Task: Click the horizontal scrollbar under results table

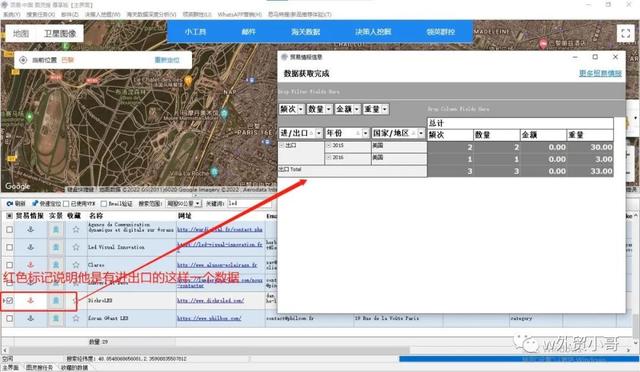Action: [x=209, y=350]
